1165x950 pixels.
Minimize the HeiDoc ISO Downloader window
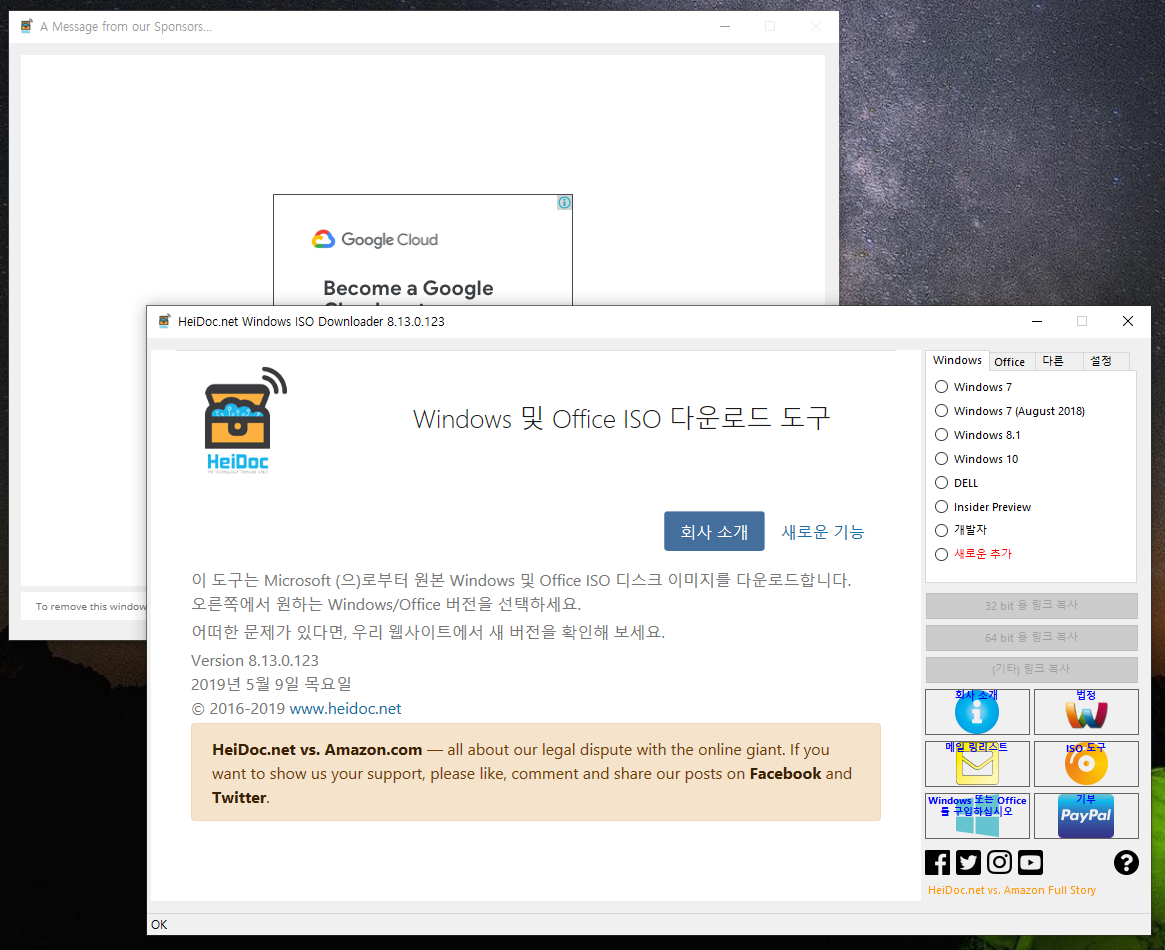coord(1036,321)
